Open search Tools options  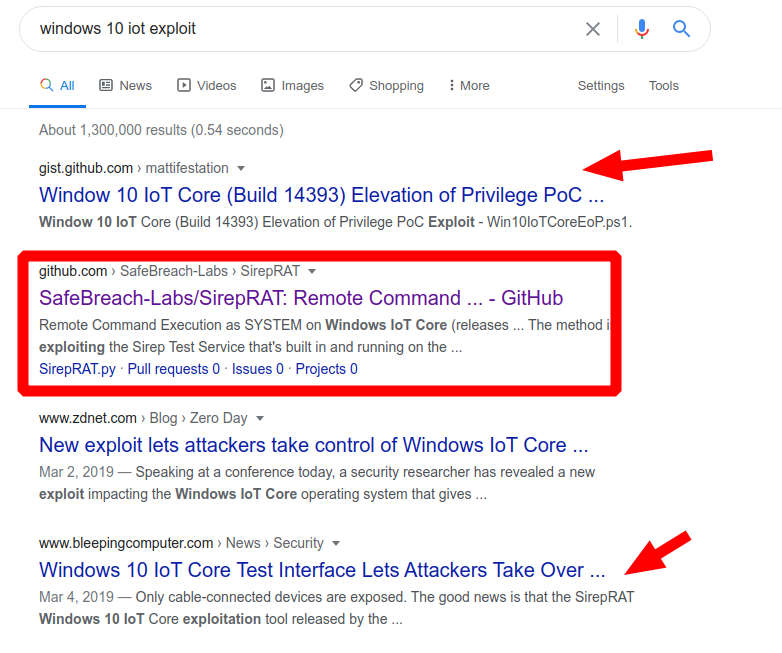click(x=664, y=86)
